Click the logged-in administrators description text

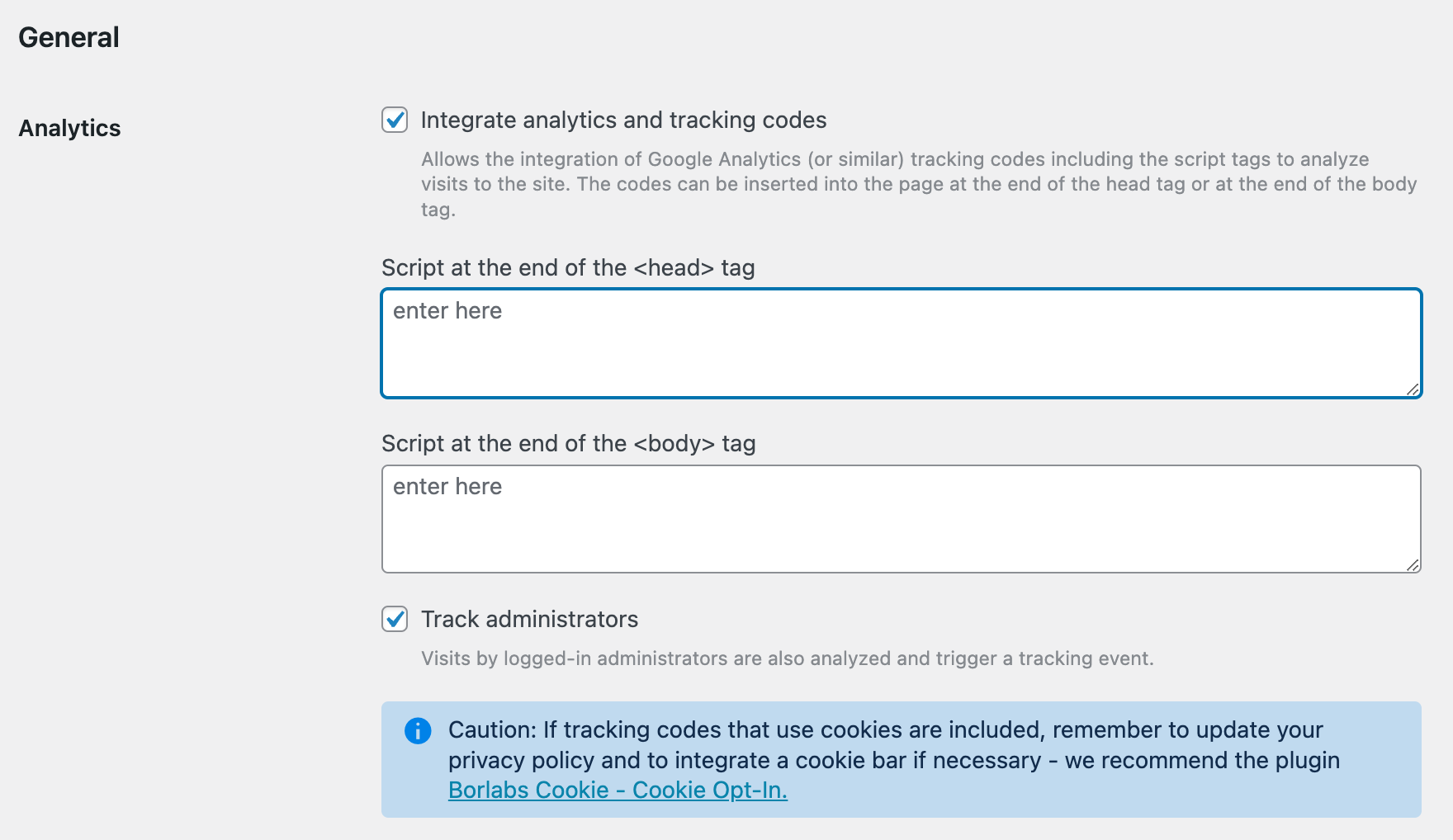tap(787, 658)
